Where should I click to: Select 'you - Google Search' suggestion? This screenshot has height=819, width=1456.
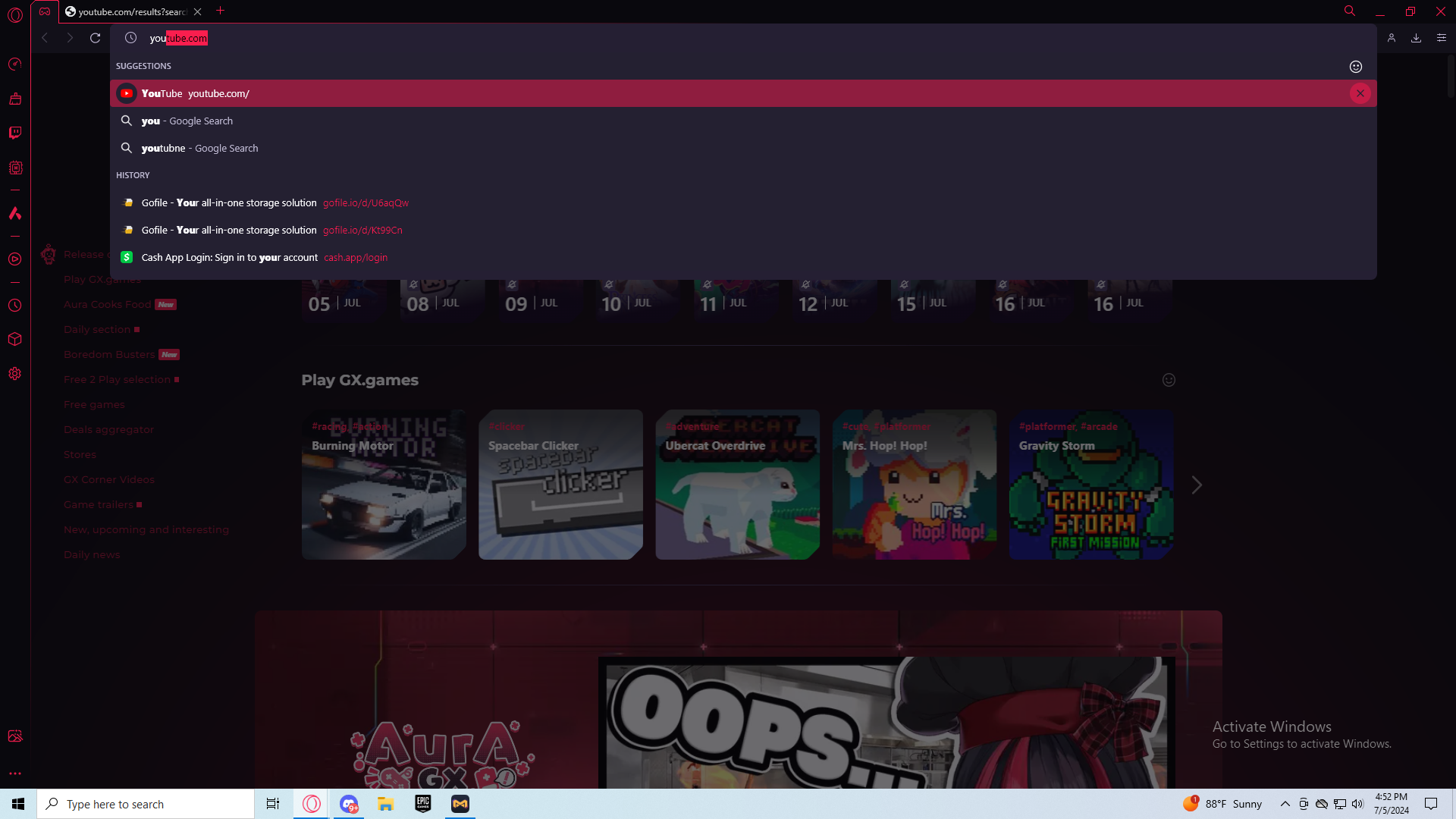[743, 121]
